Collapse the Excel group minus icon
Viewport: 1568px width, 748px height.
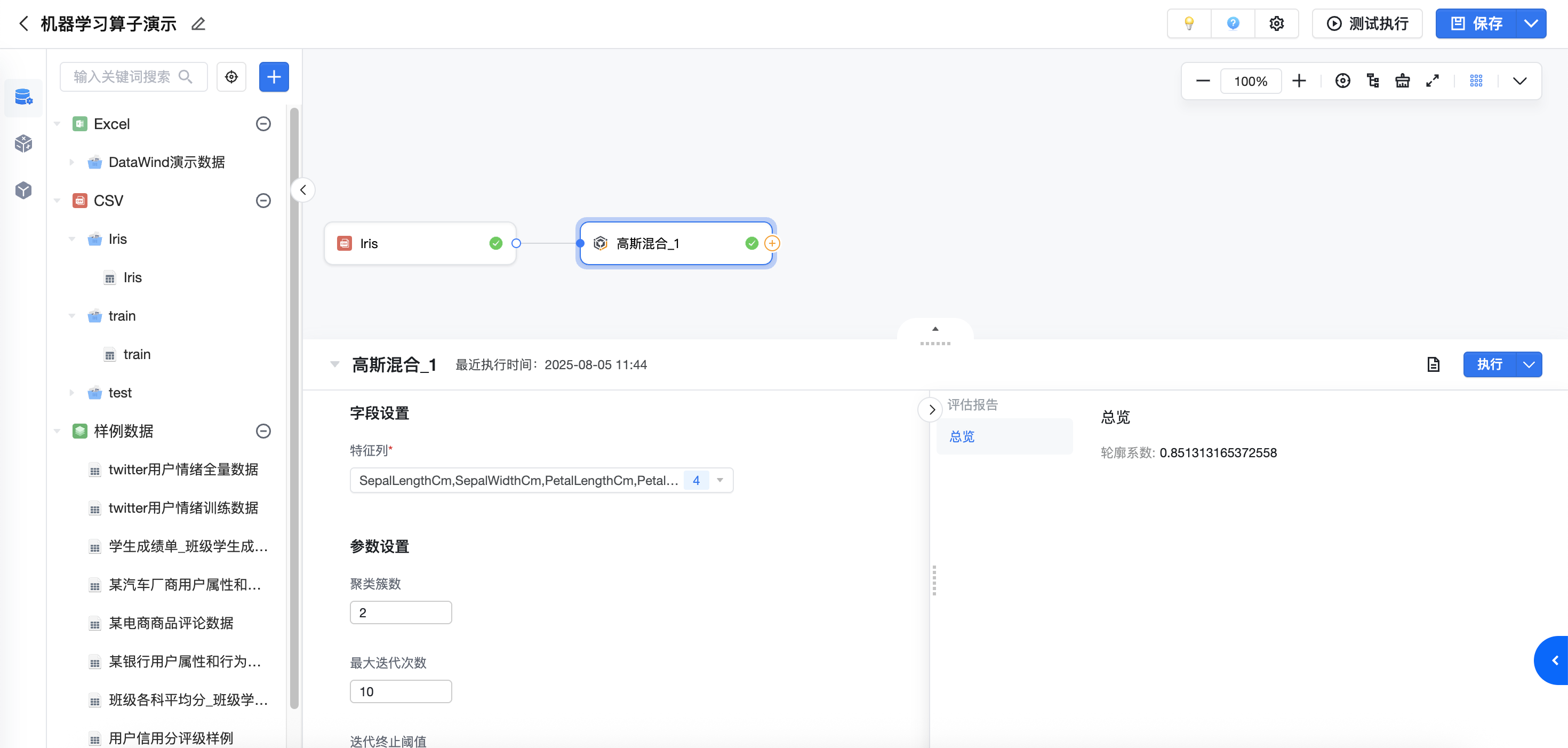coord(263,124)
